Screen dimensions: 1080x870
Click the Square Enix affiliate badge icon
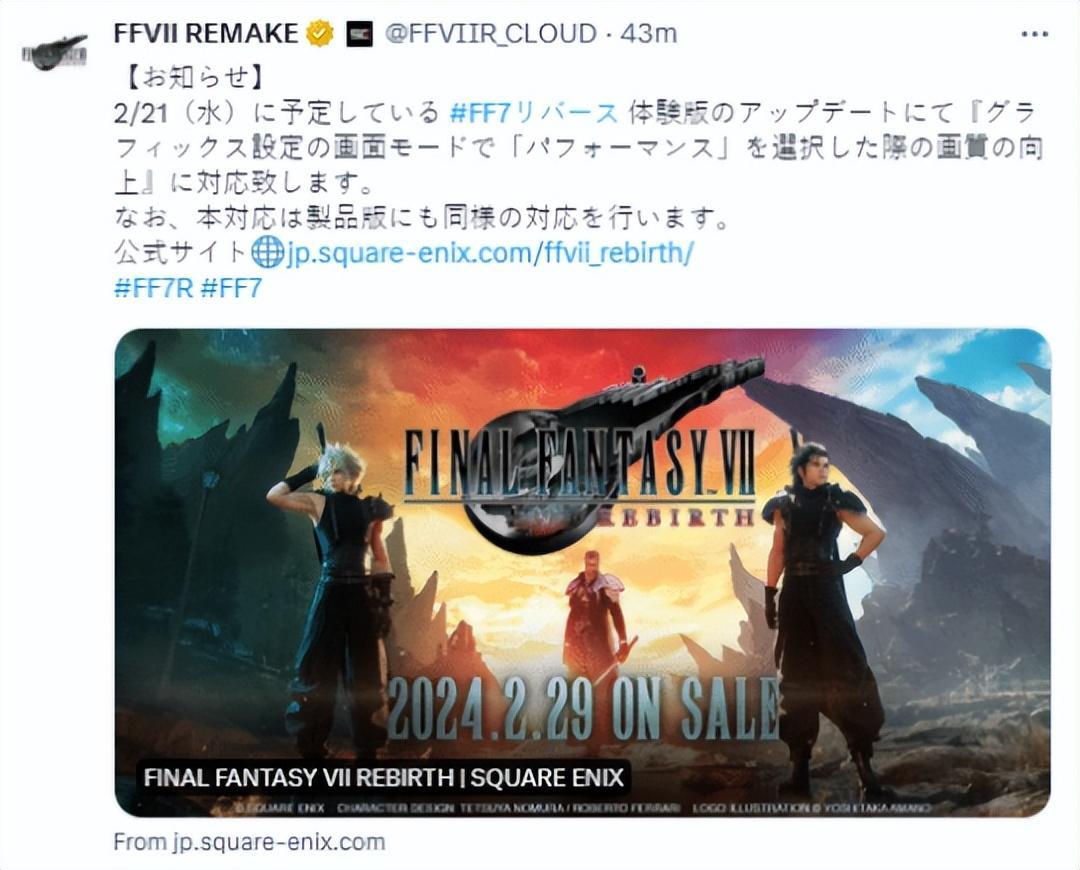point(359,34)
